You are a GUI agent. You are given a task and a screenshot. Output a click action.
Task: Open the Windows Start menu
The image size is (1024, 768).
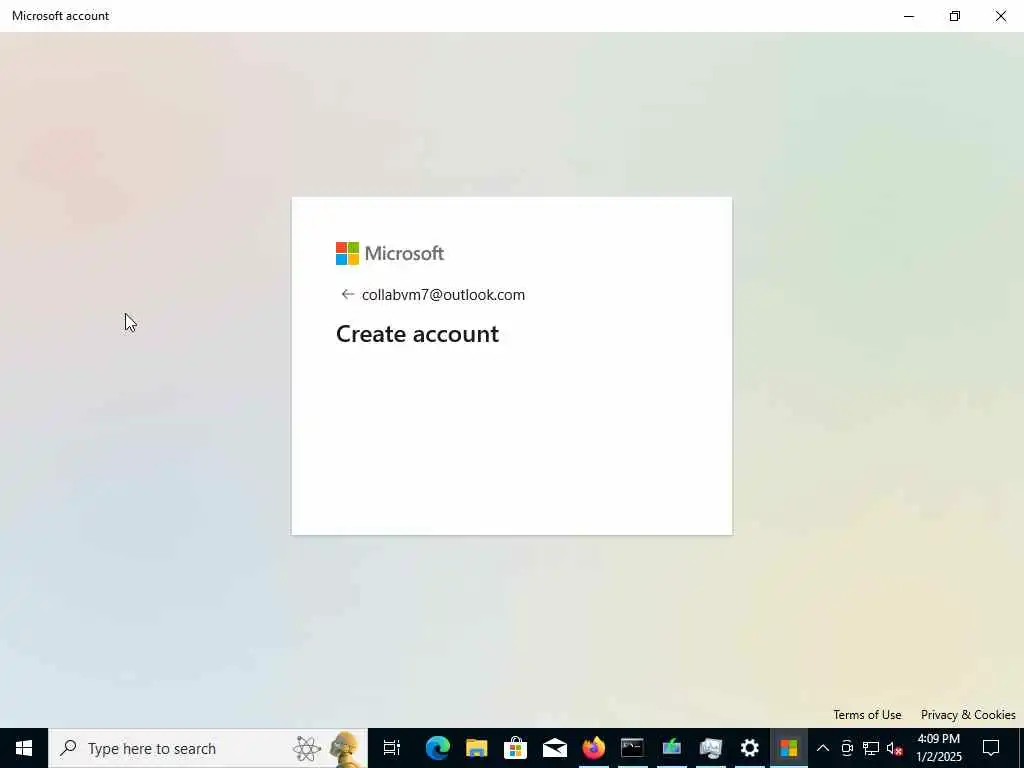(24, 748)
